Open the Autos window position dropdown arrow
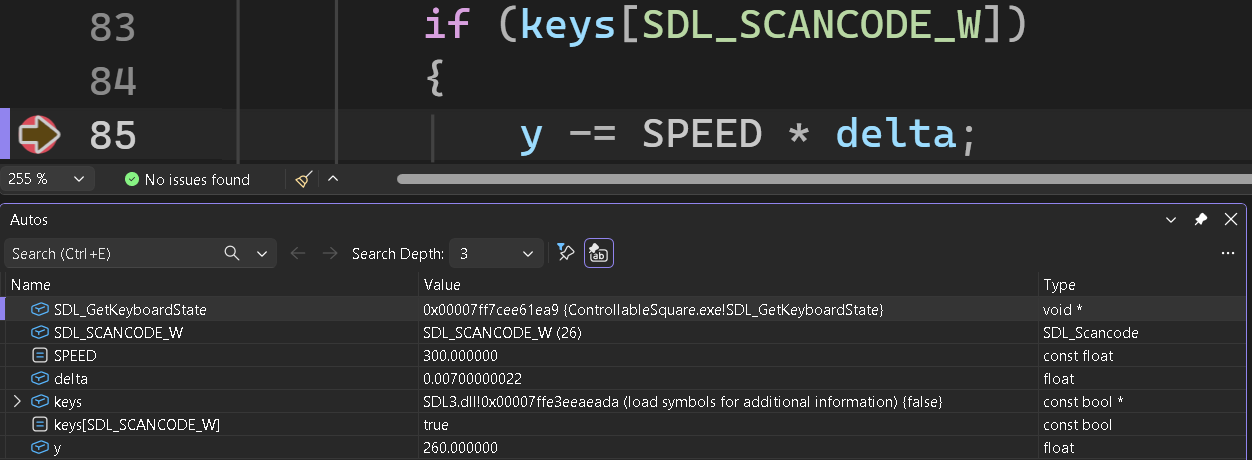This screenshot has height=460, width=1252. pyautogui.click(x=1171, y=219)
